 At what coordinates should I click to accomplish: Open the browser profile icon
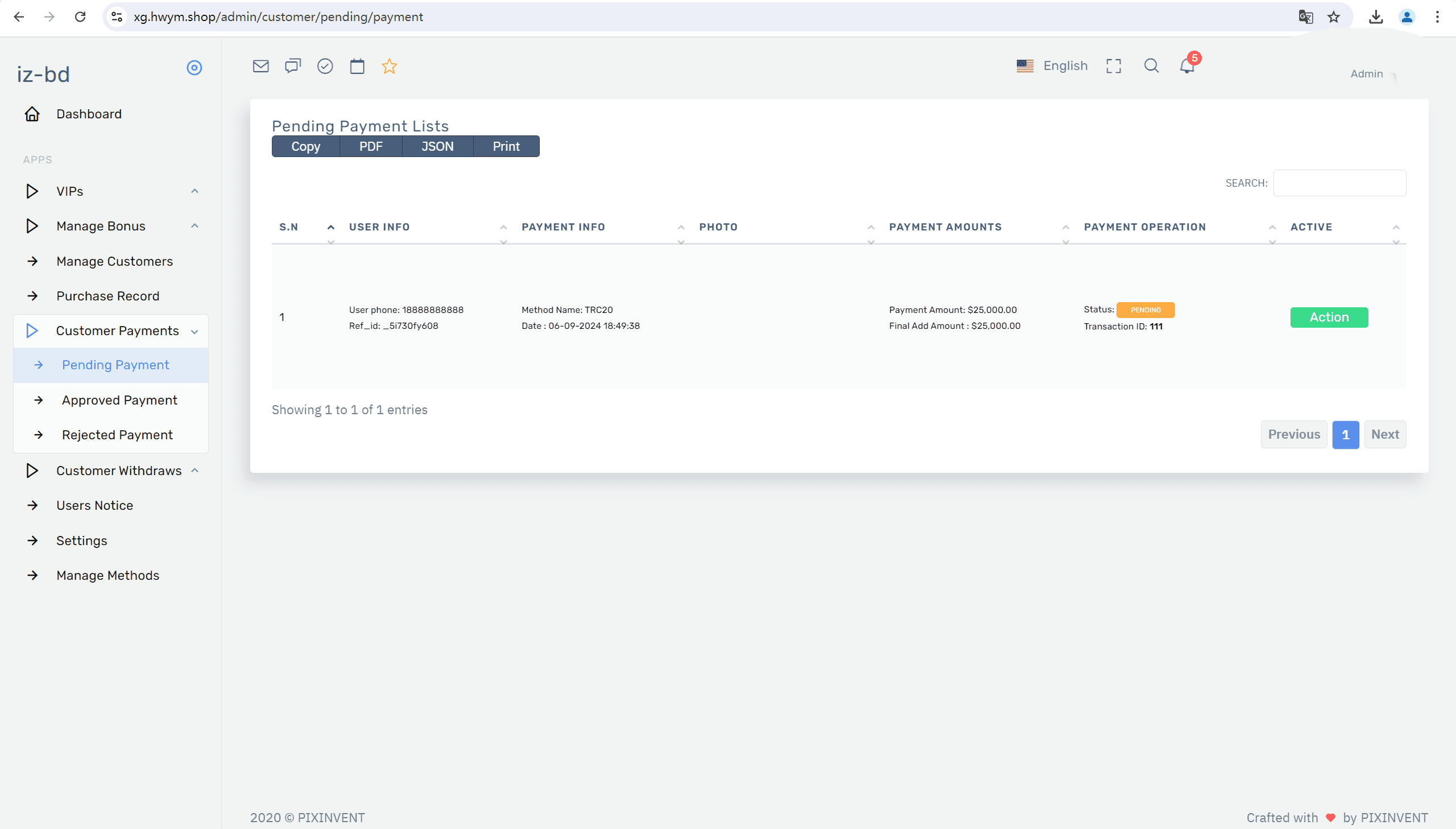coord(1407,17)
